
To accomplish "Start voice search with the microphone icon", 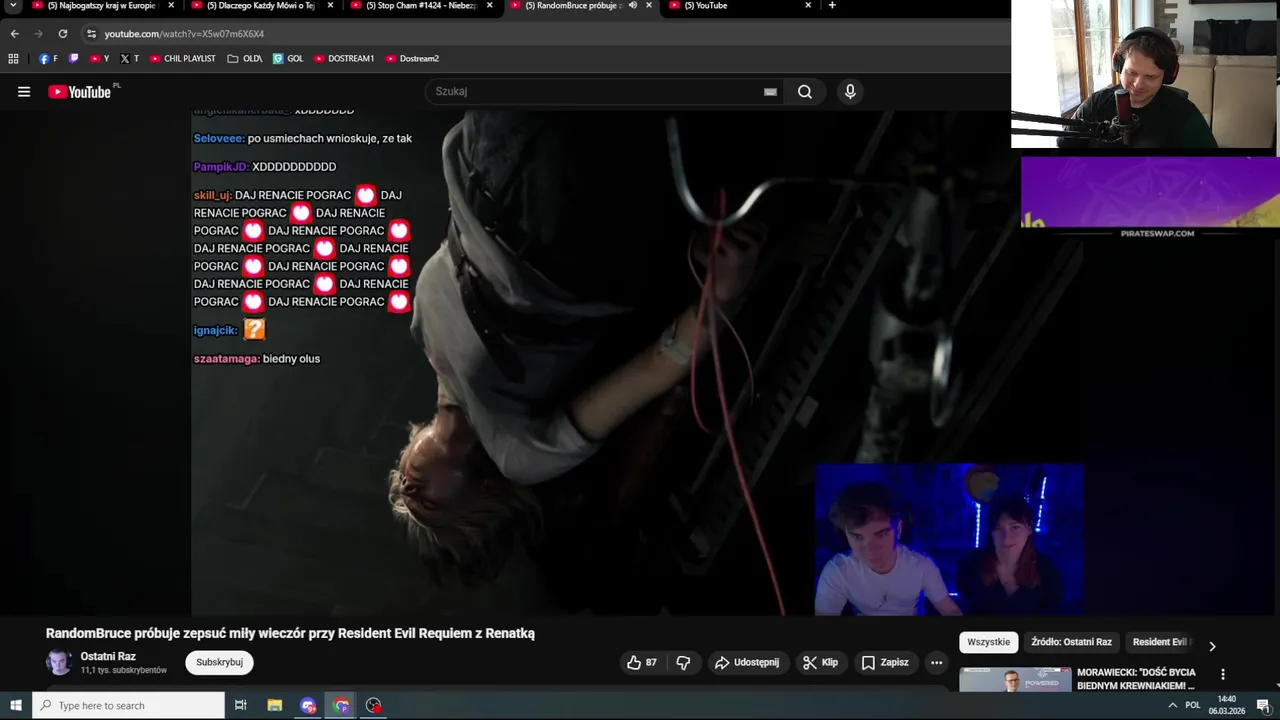I will 850,92.
